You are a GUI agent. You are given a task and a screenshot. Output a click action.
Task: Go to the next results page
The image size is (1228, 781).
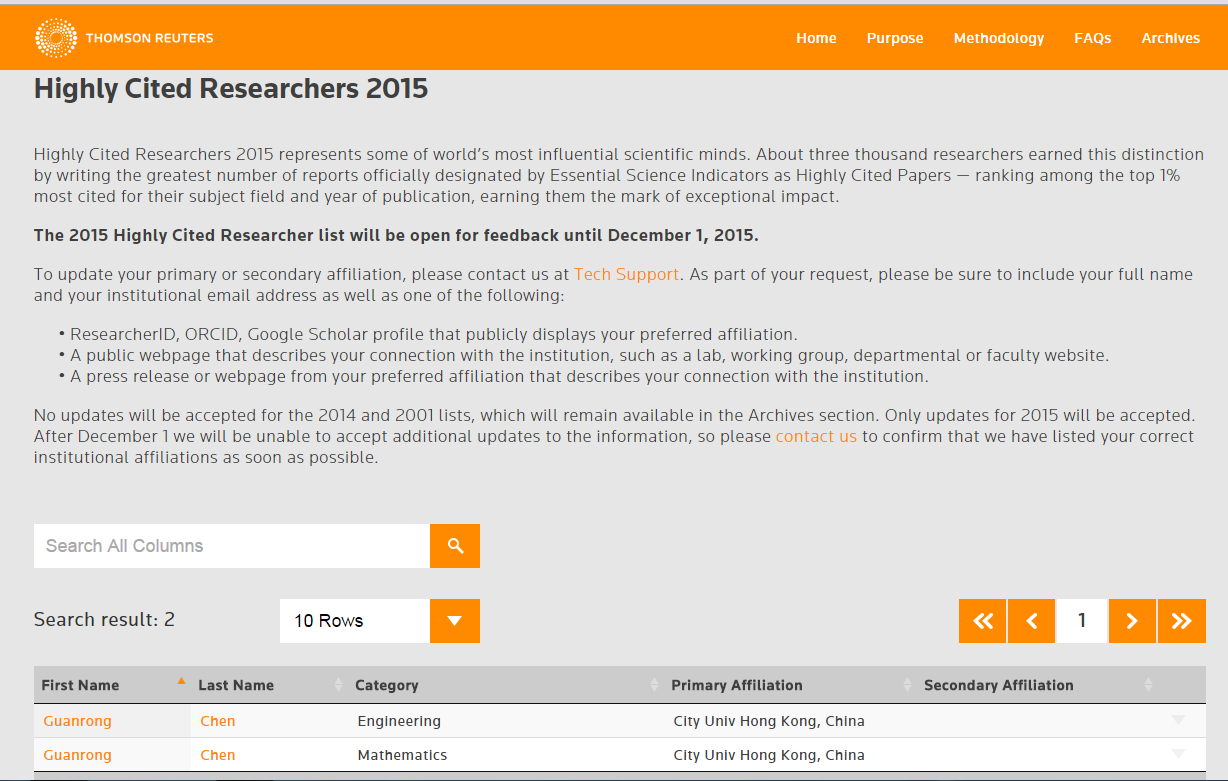[1132, 621]
